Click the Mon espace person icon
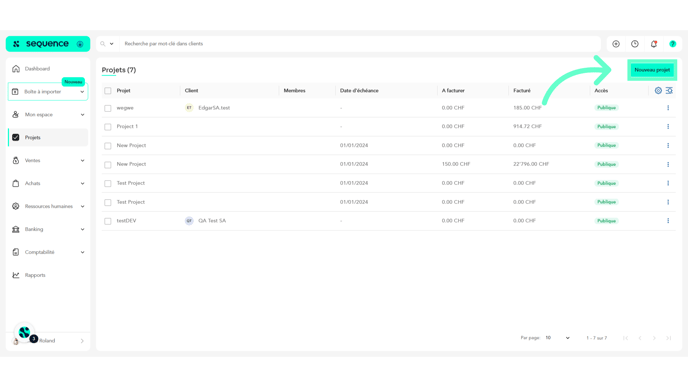Screen dimensions: 688x387 [16, 115]
